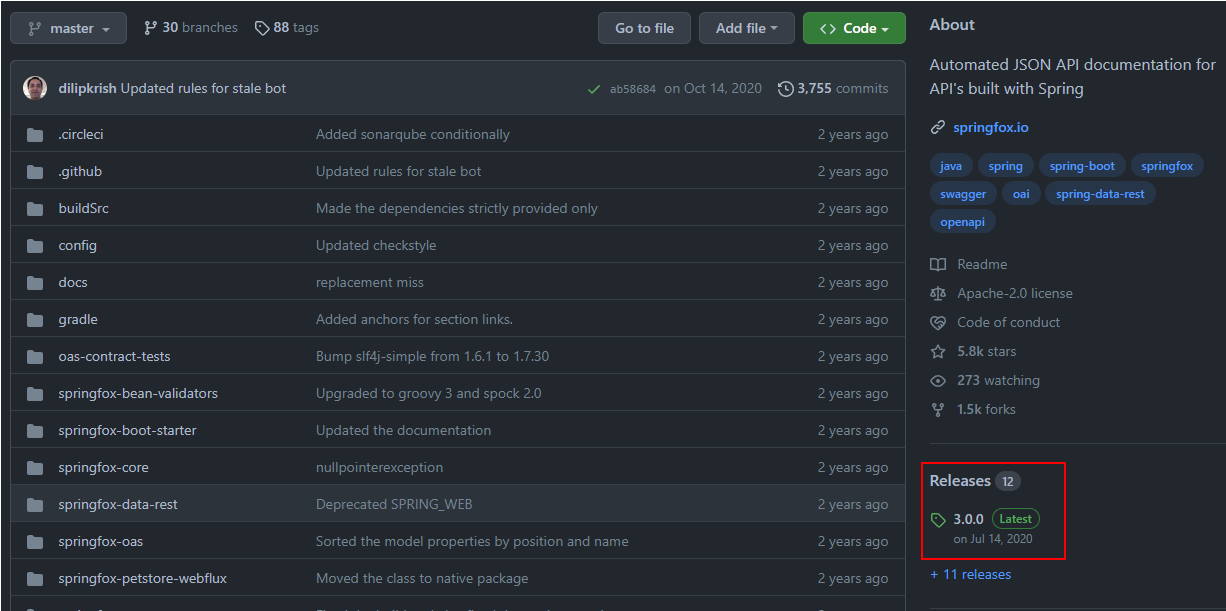1226x611 pixels.
Task: Click the folder icon next to docs
Action: (36, 282)
